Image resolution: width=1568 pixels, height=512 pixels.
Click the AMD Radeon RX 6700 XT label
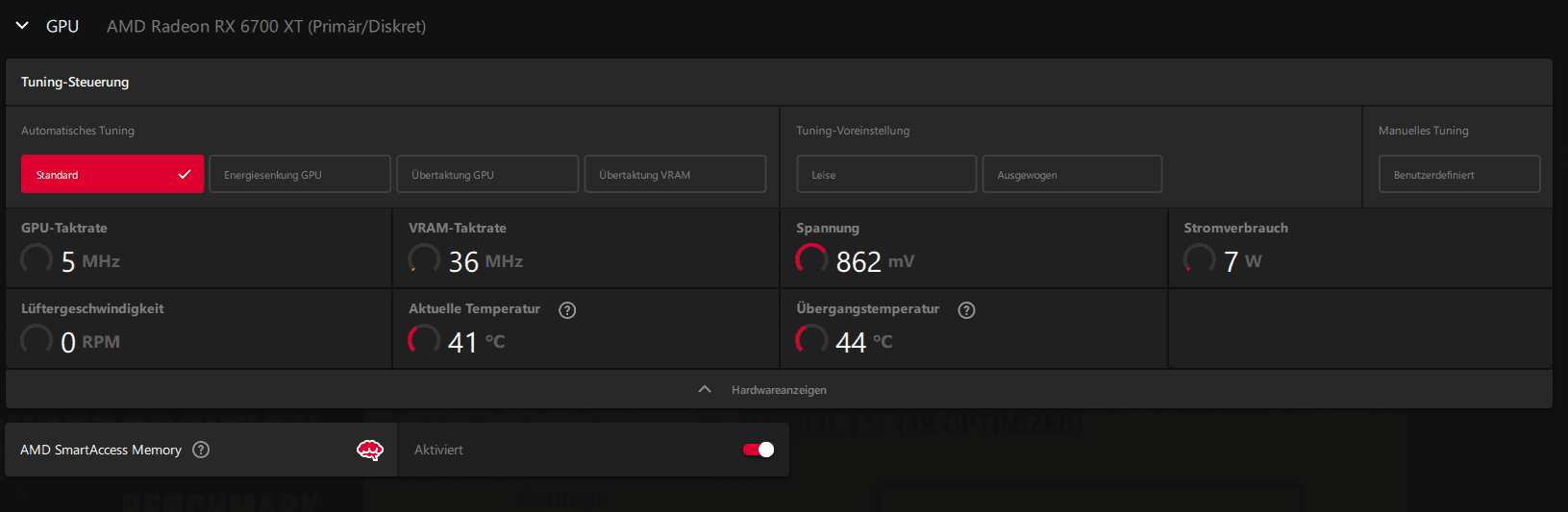(266, 26)
